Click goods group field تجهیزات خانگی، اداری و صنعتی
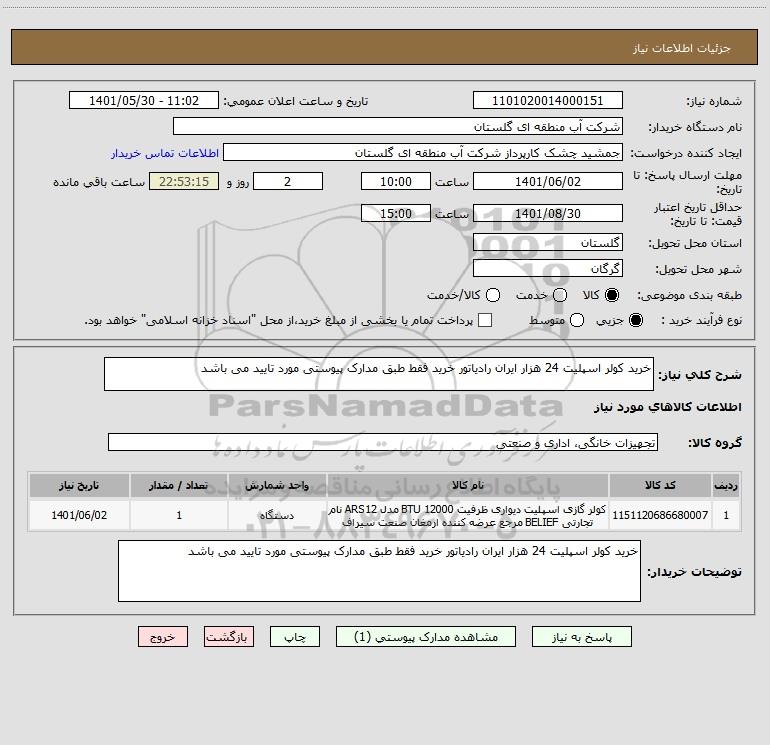The height and width of the screenshot is (745, 770). (383, 442)
